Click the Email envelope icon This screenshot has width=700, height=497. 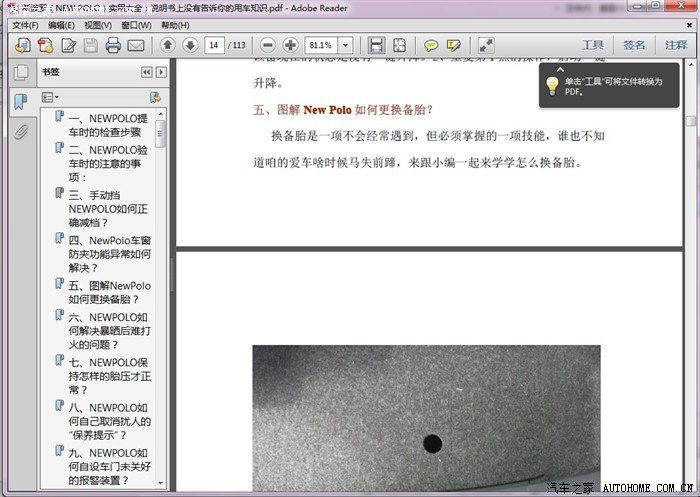pos(136,45)
